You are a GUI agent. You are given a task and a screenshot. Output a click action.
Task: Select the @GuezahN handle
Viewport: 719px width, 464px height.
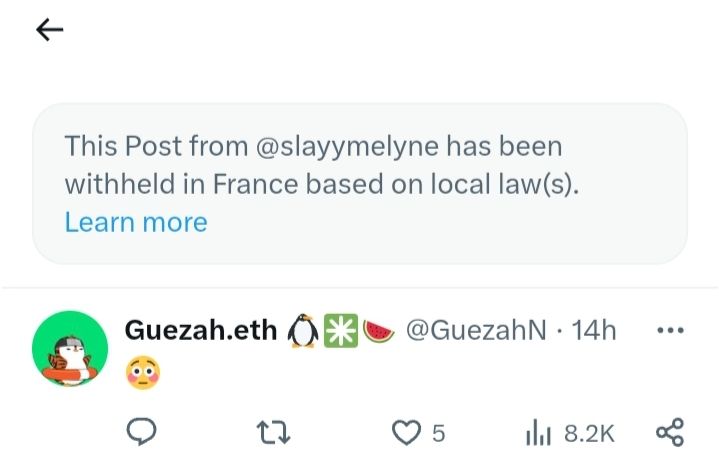pos(473,330)
